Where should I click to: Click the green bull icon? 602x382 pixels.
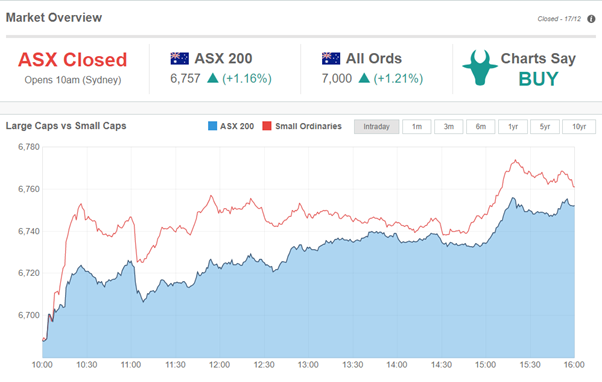480,67
